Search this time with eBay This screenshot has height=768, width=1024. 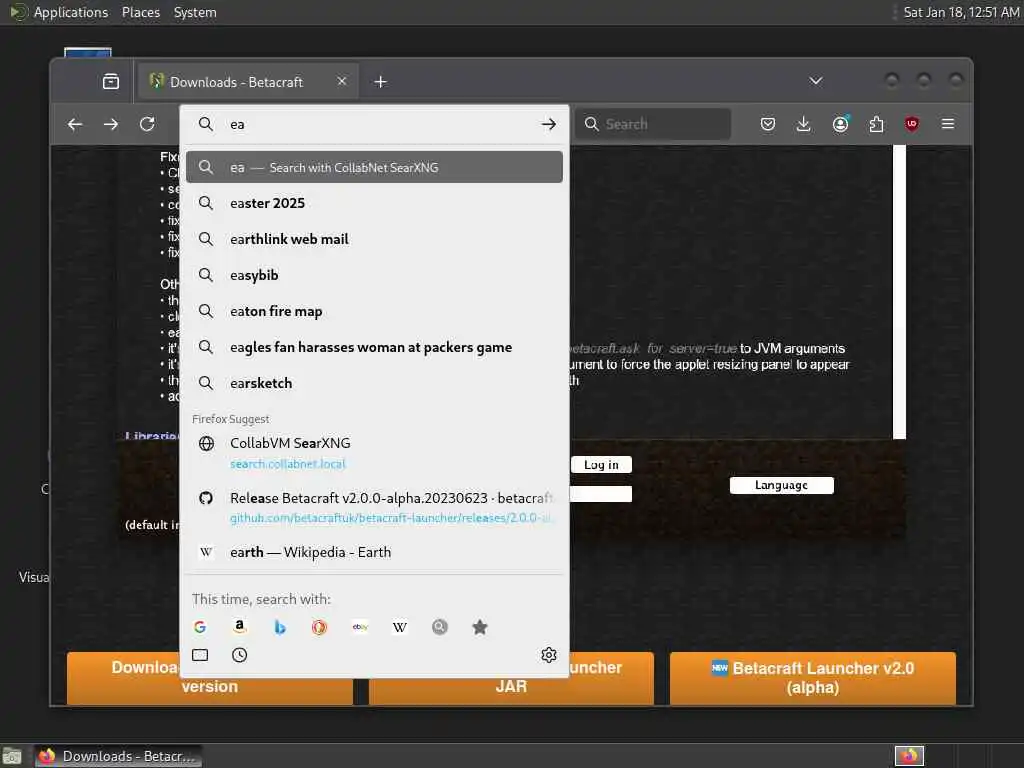pyautogui.click(x=360, y=627)
